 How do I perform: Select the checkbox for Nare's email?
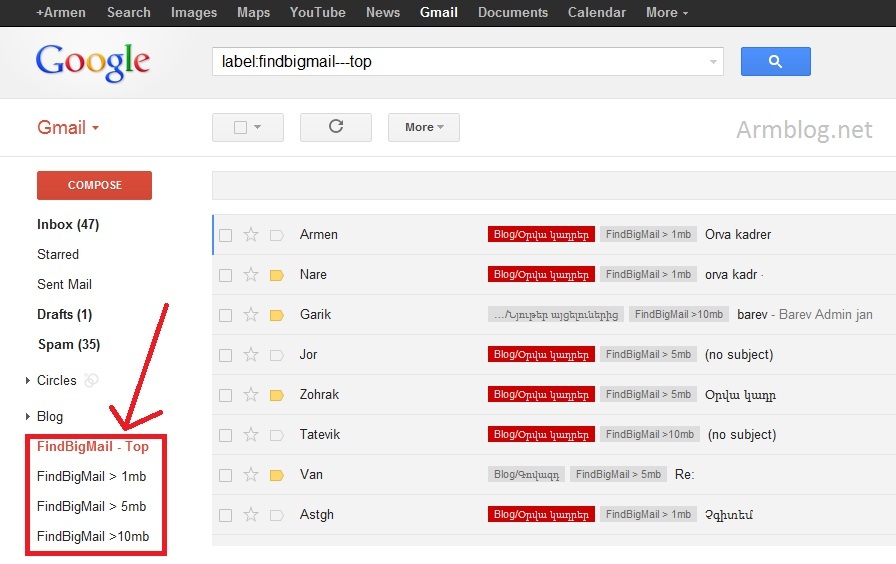(x=226, y=275)
